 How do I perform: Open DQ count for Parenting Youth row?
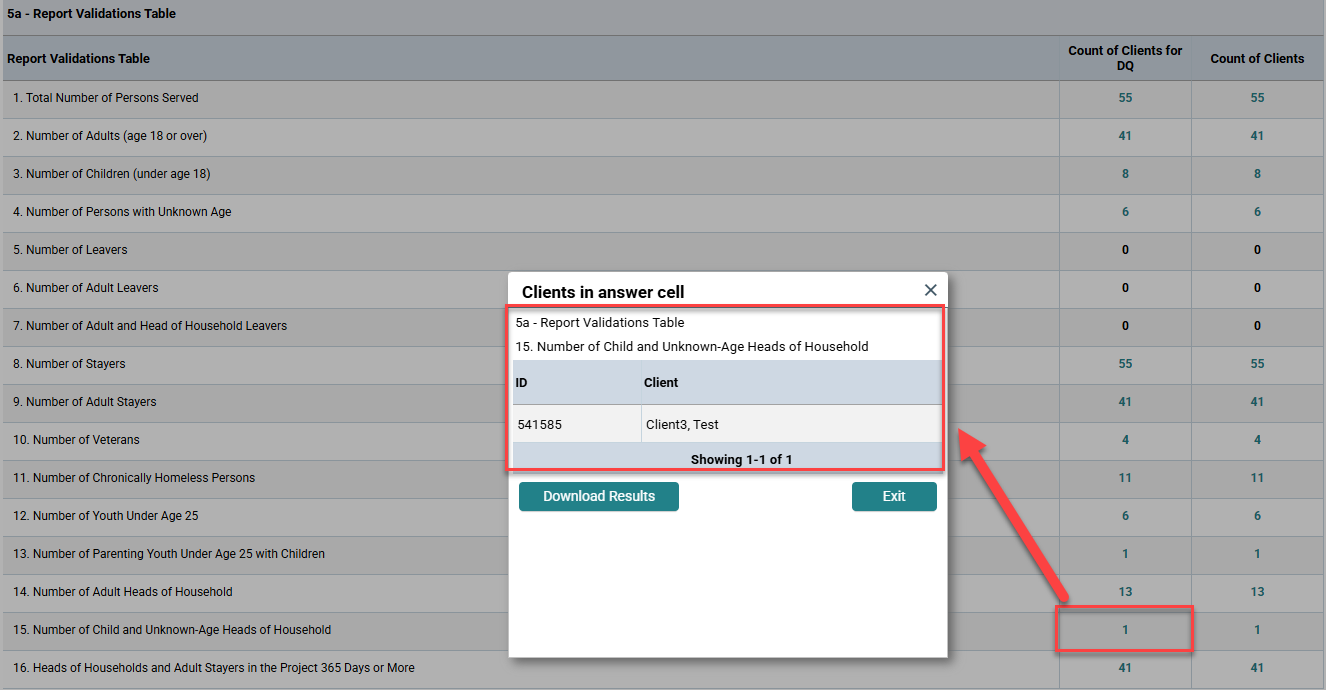[1125, 554]
